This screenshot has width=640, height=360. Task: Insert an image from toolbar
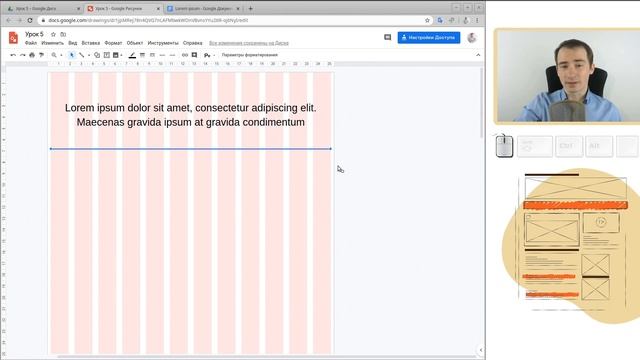[x=116, y=55]
